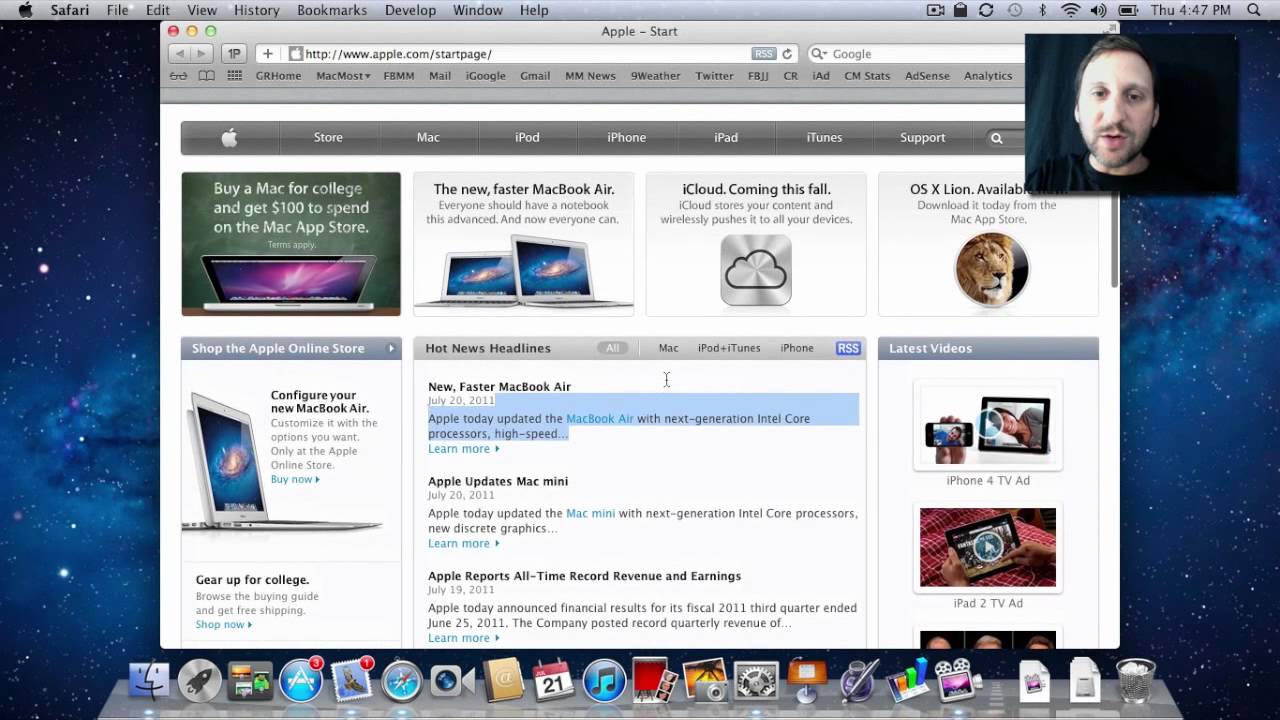This screenshot has height=720, width=1280.
Task: Click the volume icon in menu bar
Action: (x=1099, y=10)
